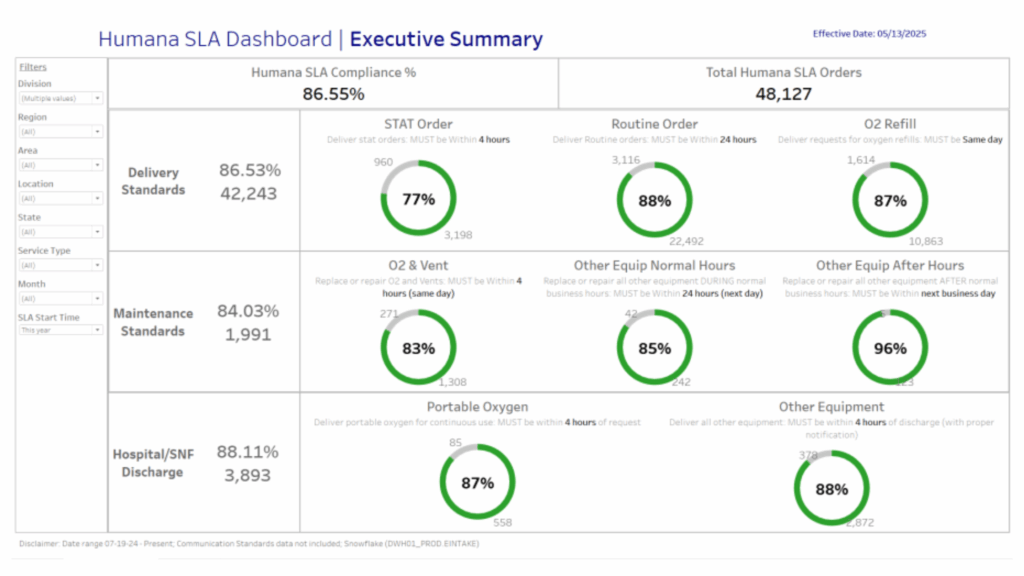
Task: Click the Hospital/SNF Discharge row label
Action: 153,462
